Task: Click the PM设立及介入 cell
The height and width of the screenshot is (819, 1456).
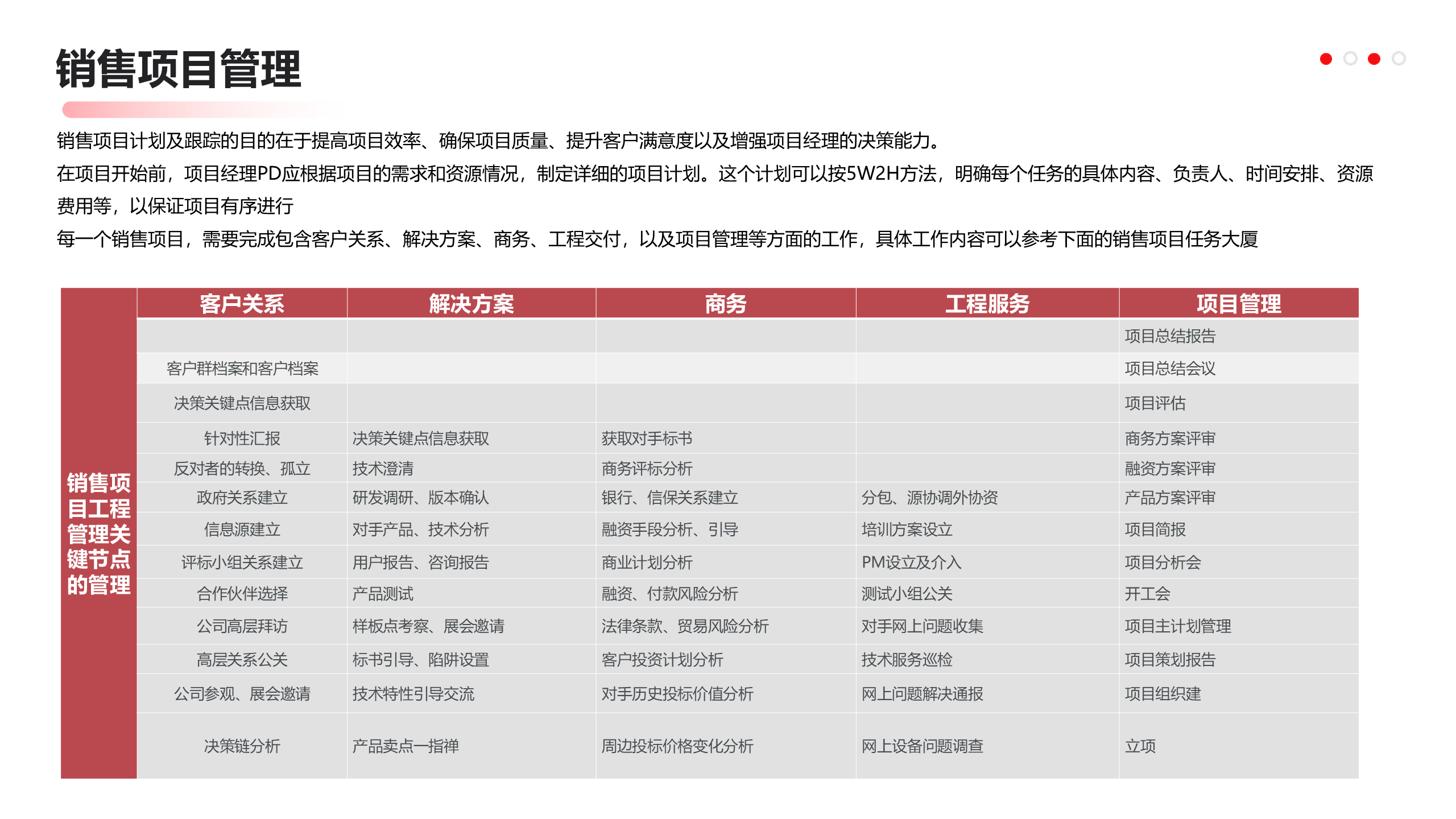Action: [911, 562]
